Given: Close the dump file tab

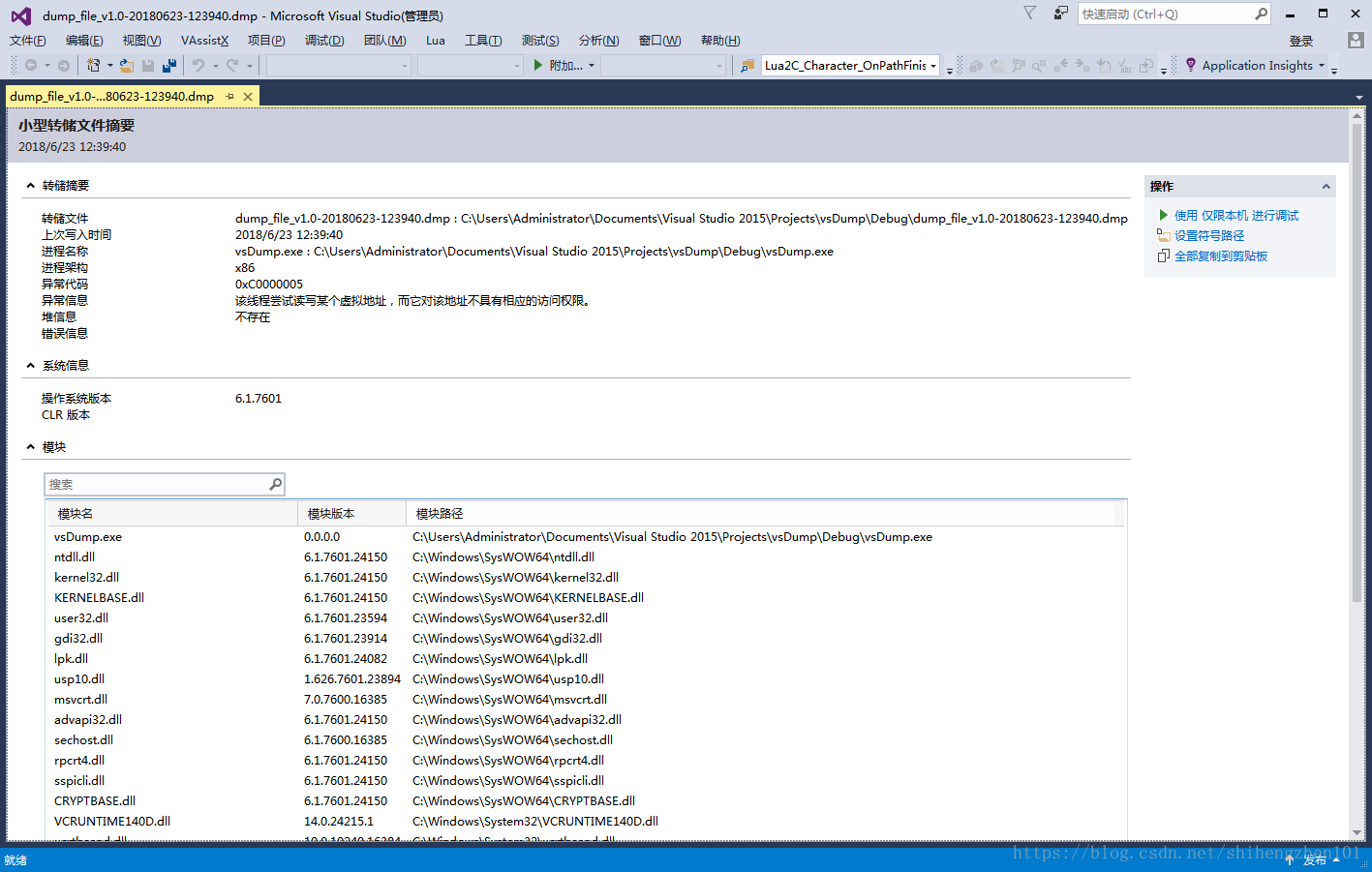Looking at the screenshot, I should click(x=248, y=97).
